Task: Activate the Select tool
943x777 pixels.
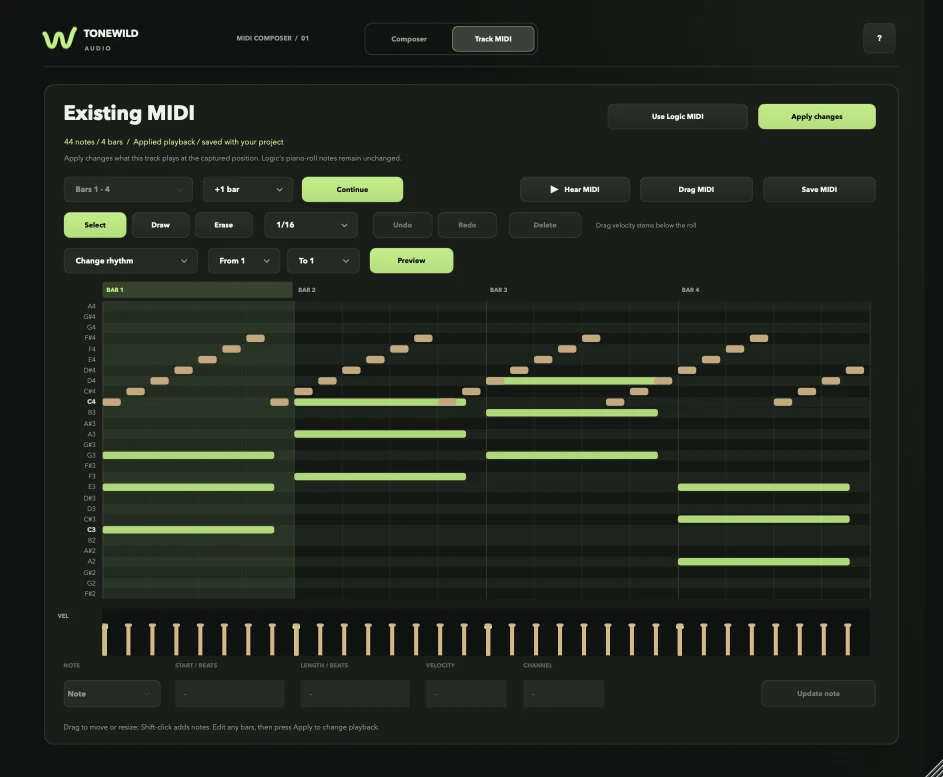Action: pos(95,225)
